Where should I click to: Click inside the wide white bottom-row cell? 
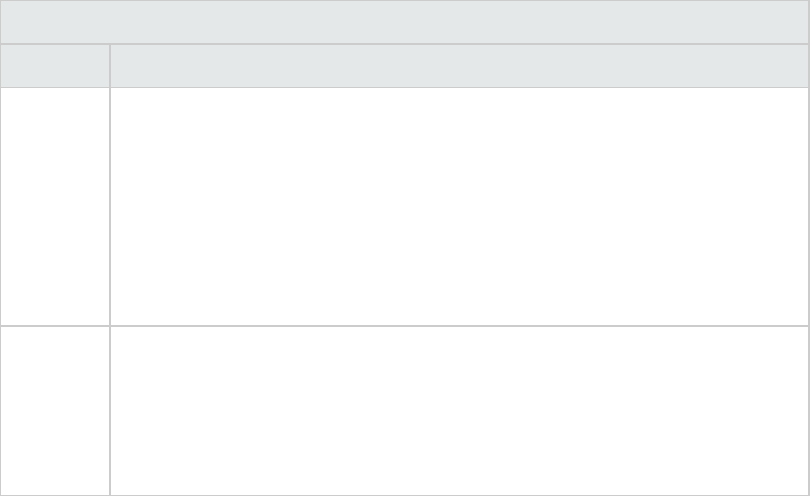(x=458, y=410)
